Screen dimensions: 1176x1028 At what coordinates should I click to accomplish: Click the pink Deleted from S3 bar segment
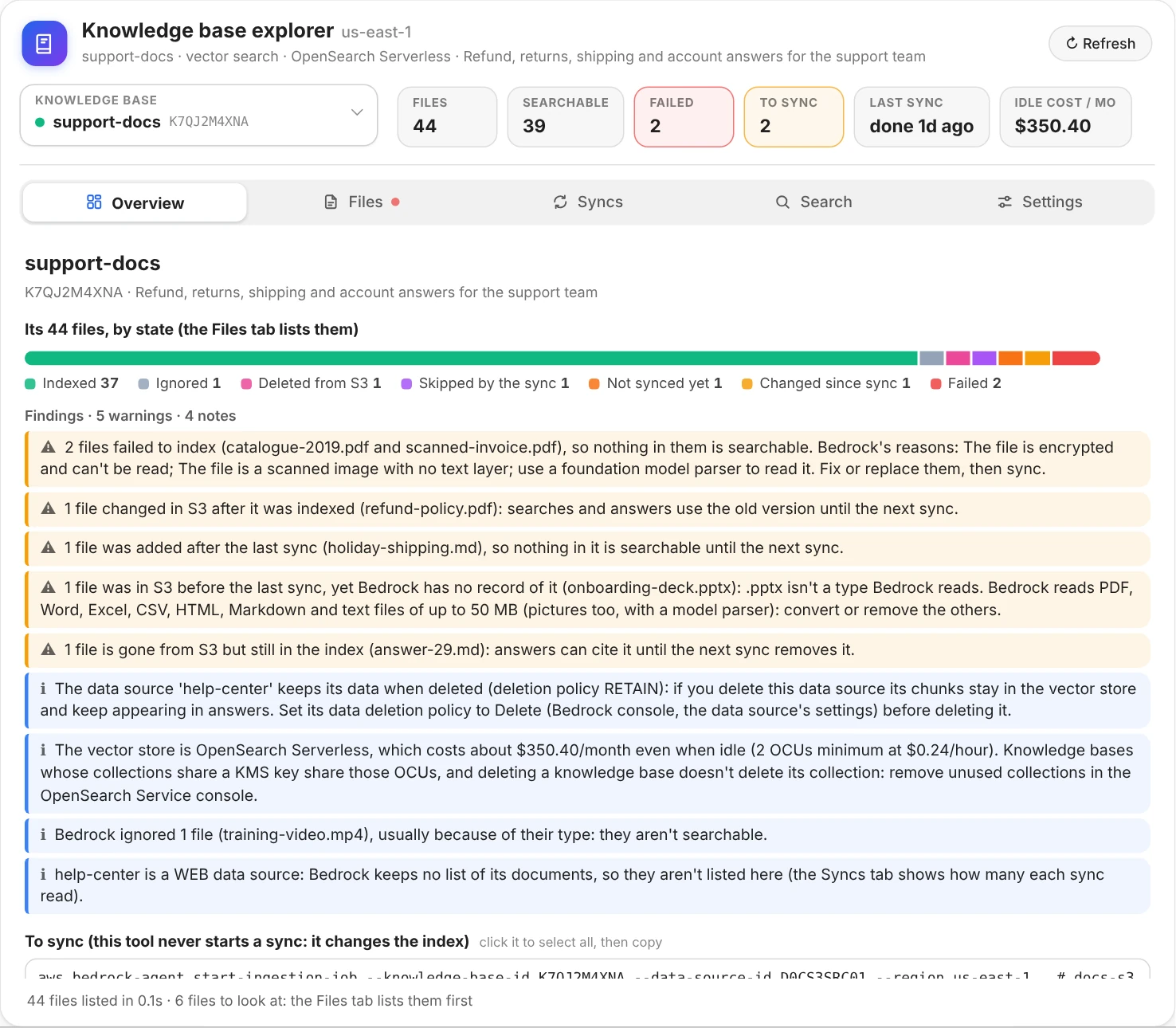pos(958,359)
